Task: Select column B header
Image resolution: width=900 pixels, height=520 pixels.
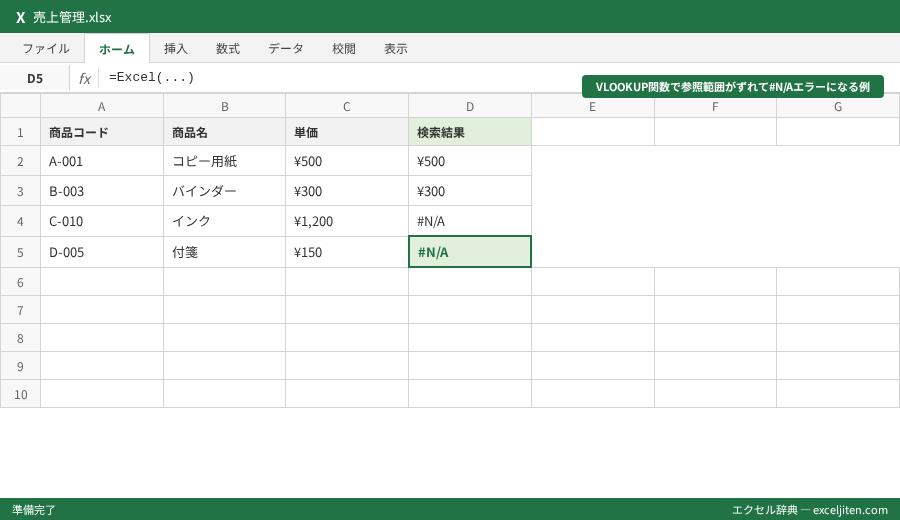Action: [224, 106]
